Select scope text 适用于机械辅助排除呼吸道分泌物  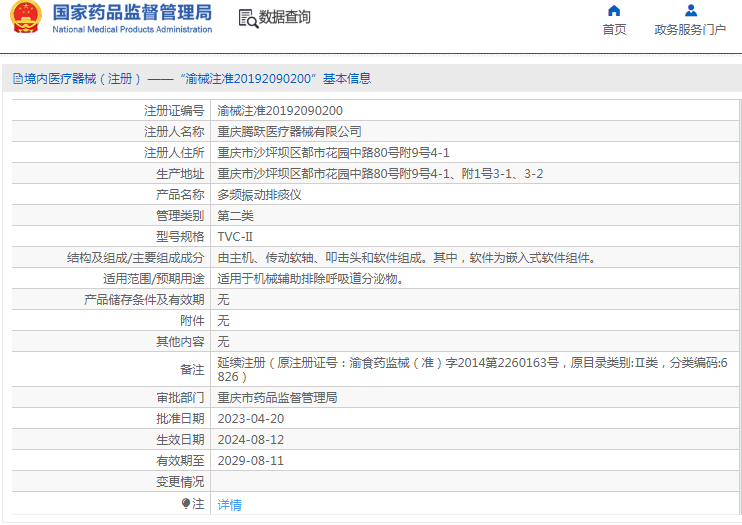(311, 279)
